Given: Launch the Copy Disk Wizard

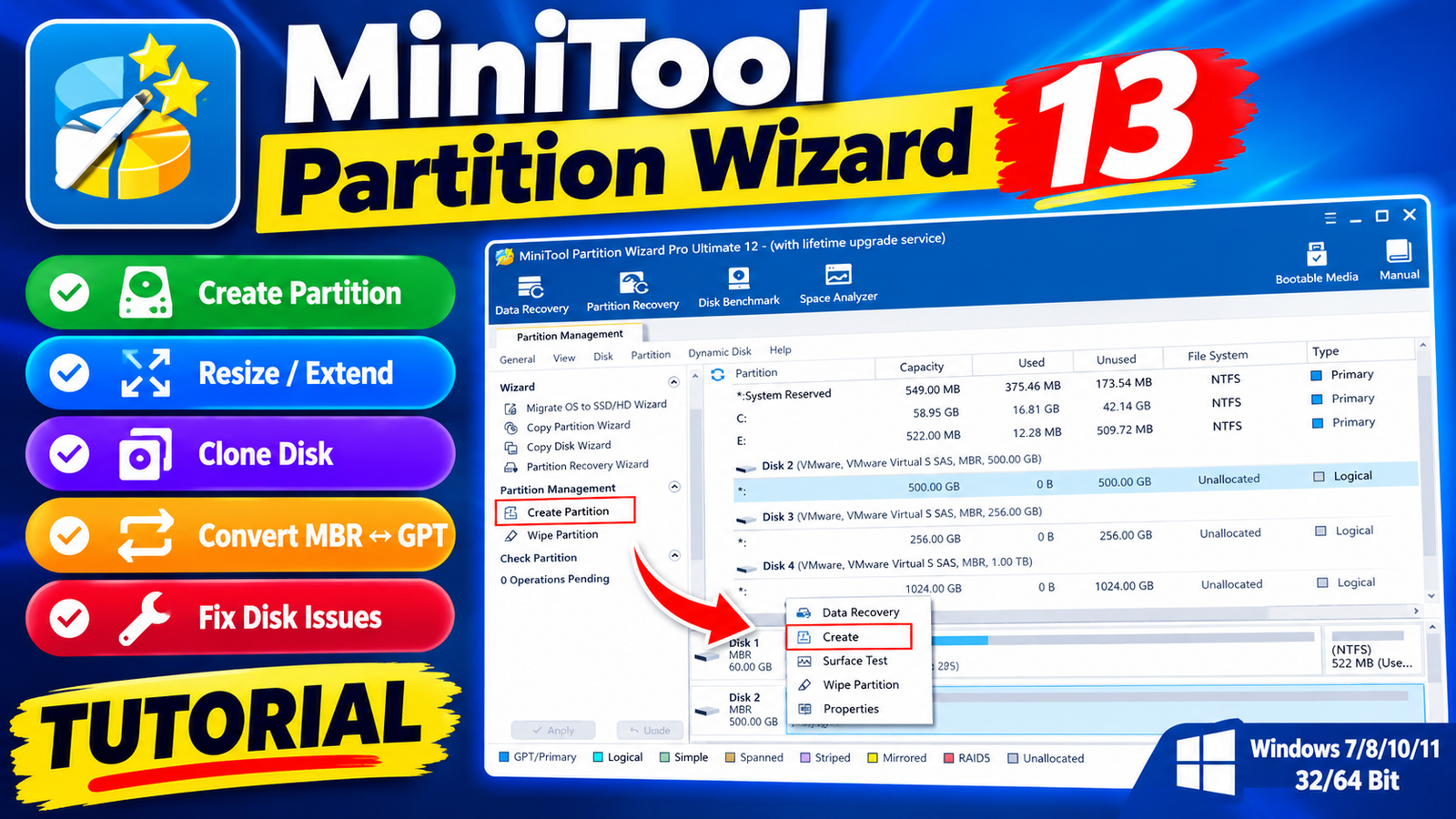Looking at the screenshot, I should 559,446.
